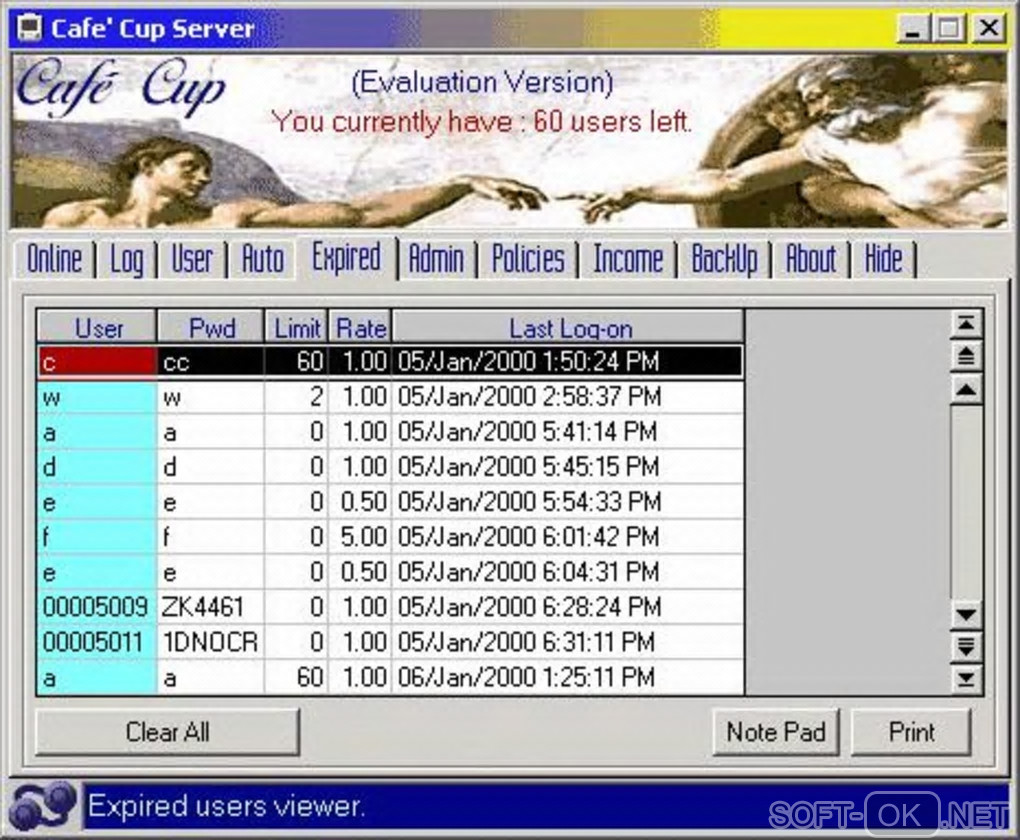Click log-on time 05/Jan/2000 6:28:24 PM

click(568, 608)
